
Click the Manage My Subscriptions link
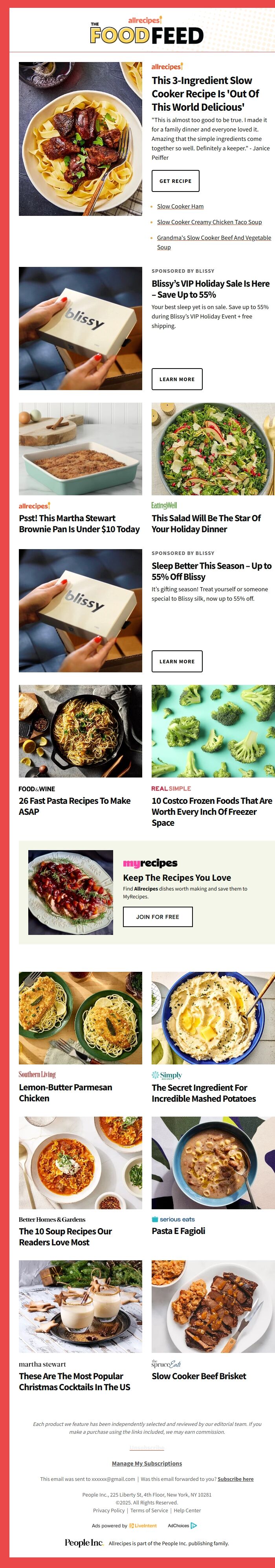pyautogui.click(x=147, y=1463)
